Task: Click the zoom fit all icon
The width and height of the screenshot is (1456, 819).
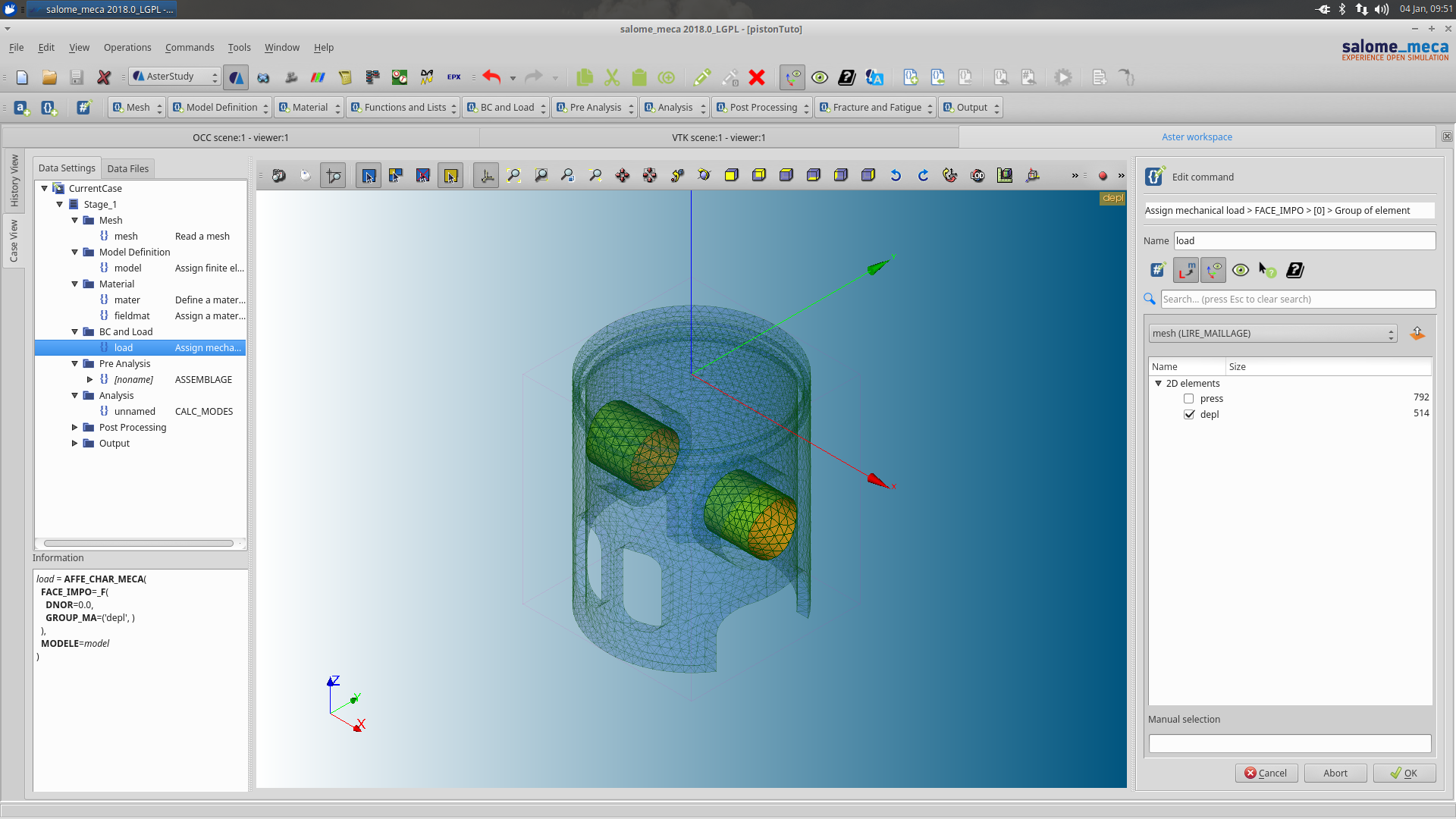Action: [x=513, y=176]
